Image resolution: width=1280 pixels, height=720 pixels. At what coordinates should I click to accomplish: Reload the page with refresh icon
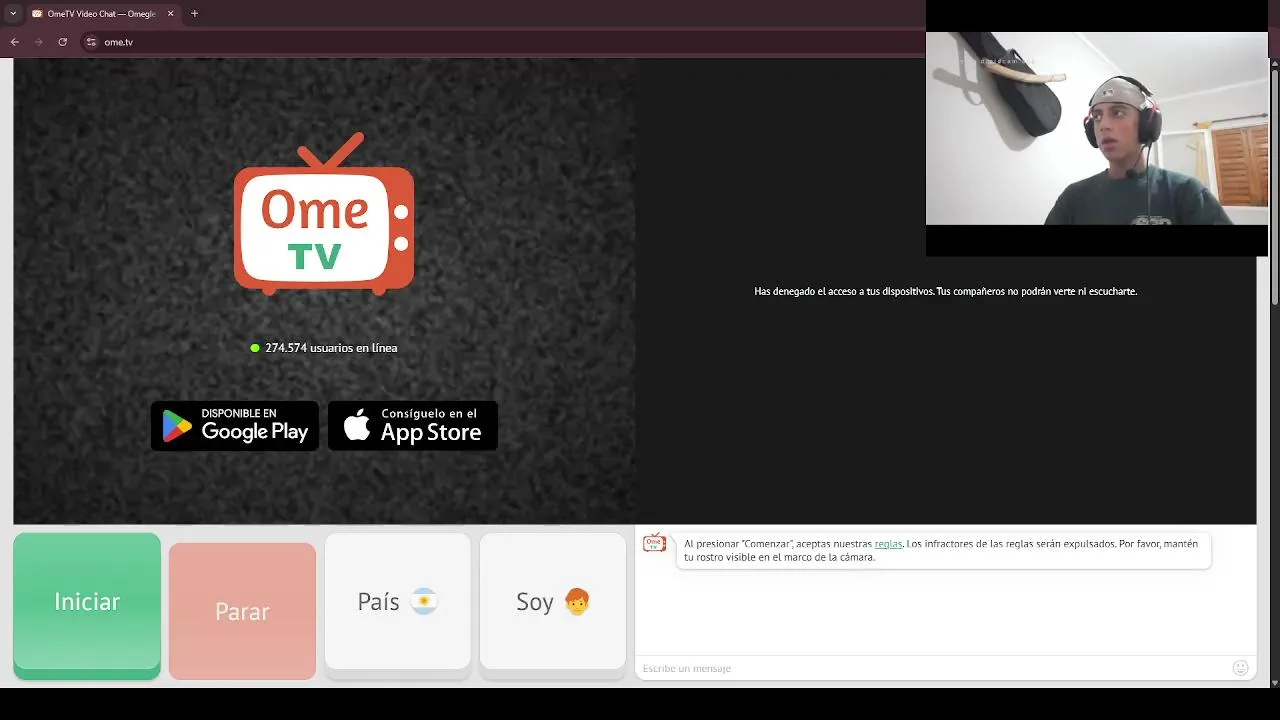pyautogui.click(x=62, y=42)
